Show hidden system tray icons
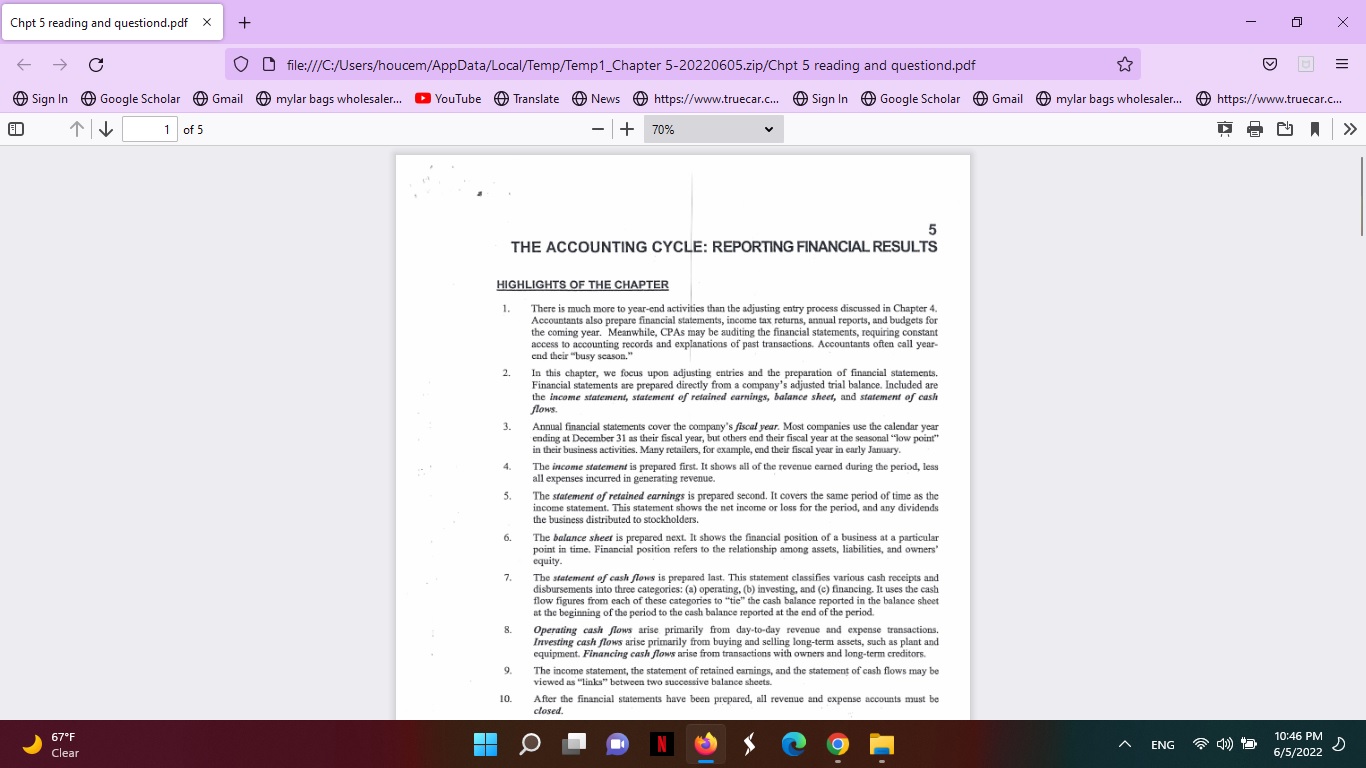The height and width of the screenshot is (768, 1366). [1125, 744]
